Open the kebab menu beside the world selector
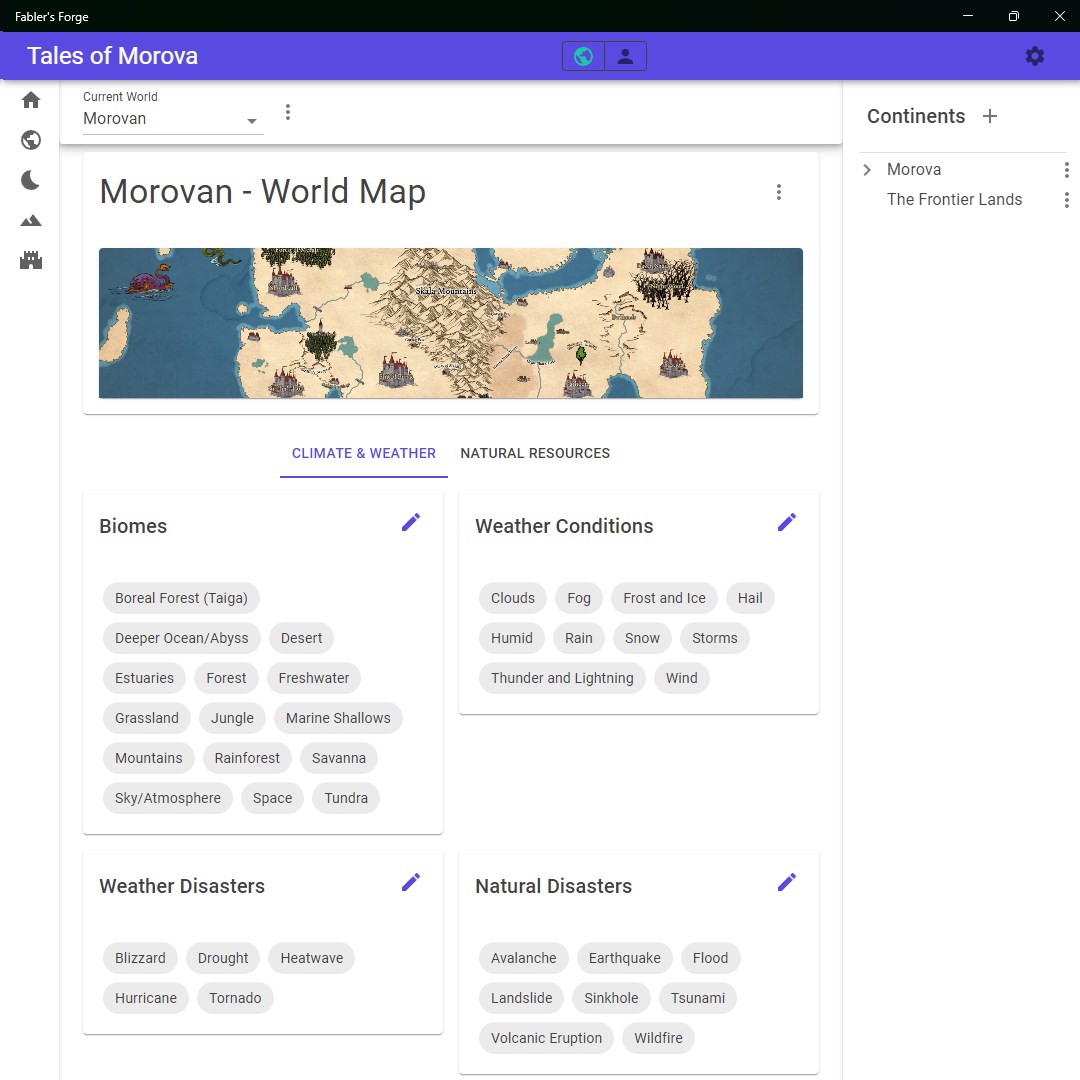The height and width of the screenshot is (1080, 1080). [288, 111]
